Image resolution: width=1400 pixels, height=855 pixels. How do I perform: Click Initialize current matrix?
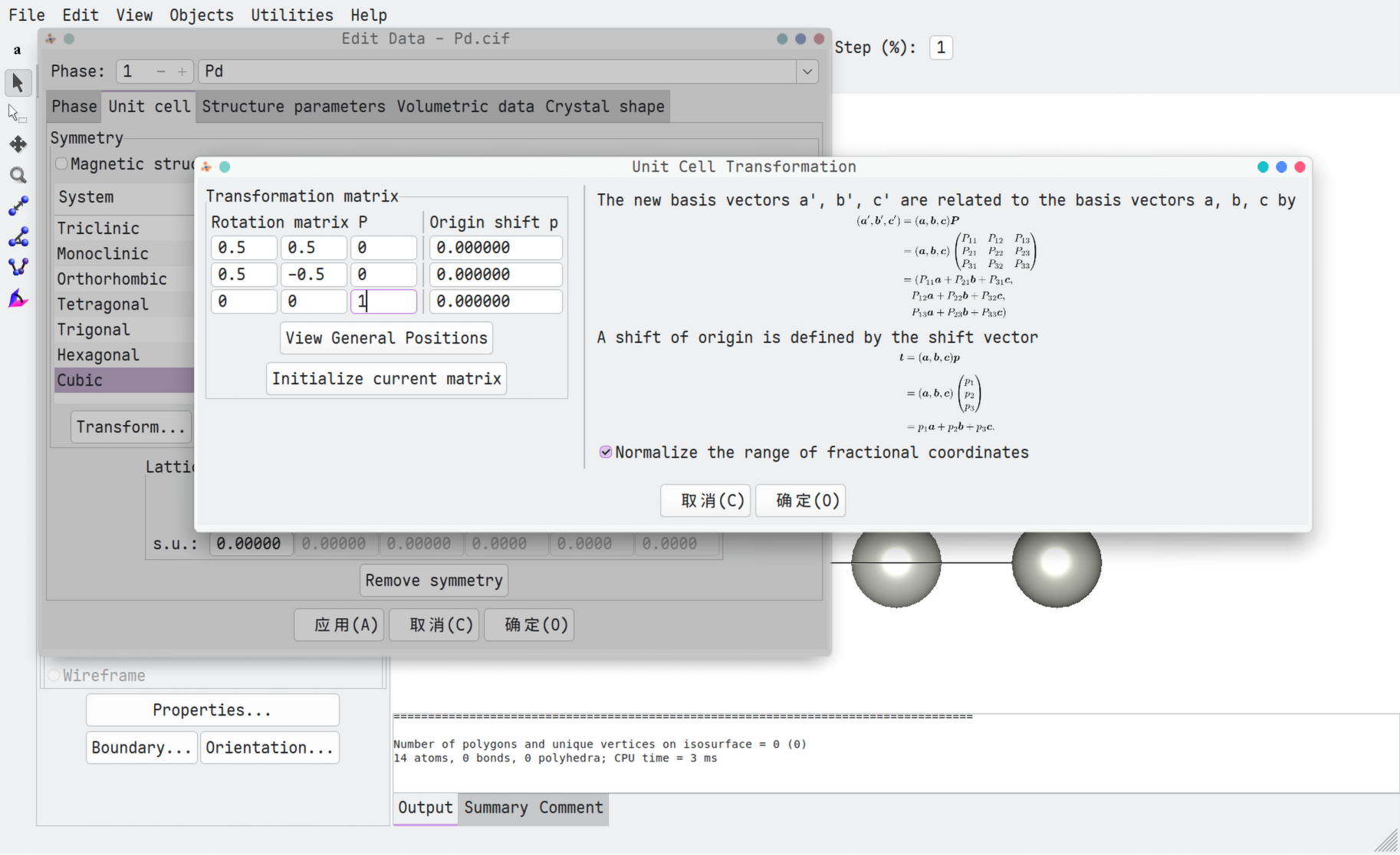click(x=386, y=379)
